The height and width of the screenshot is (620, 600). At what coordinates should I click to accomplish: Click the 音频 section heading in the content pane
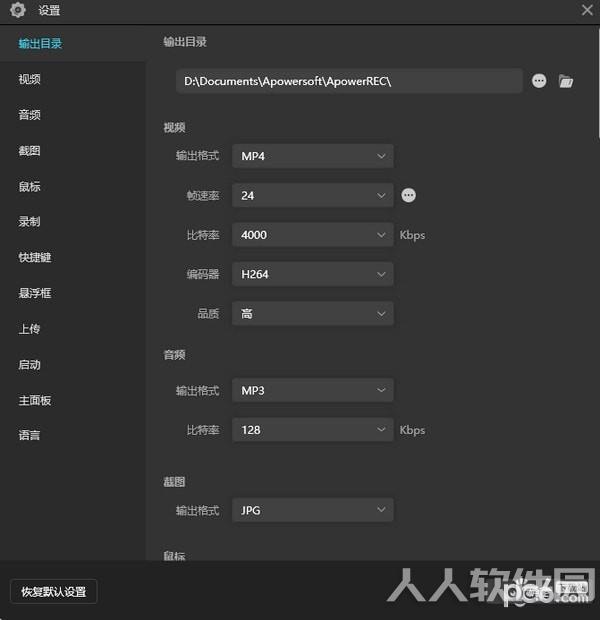pyautogui.click(x=174, y=355)
